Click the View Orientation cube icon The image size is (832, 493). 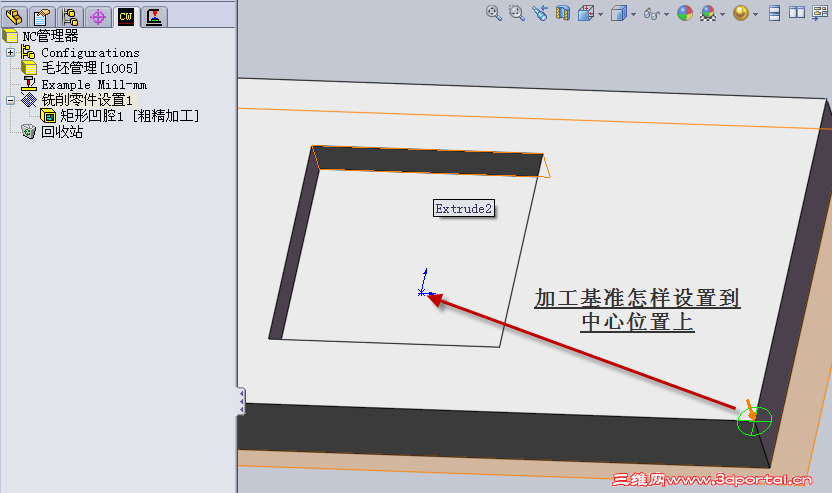click(x=585, y=13)
